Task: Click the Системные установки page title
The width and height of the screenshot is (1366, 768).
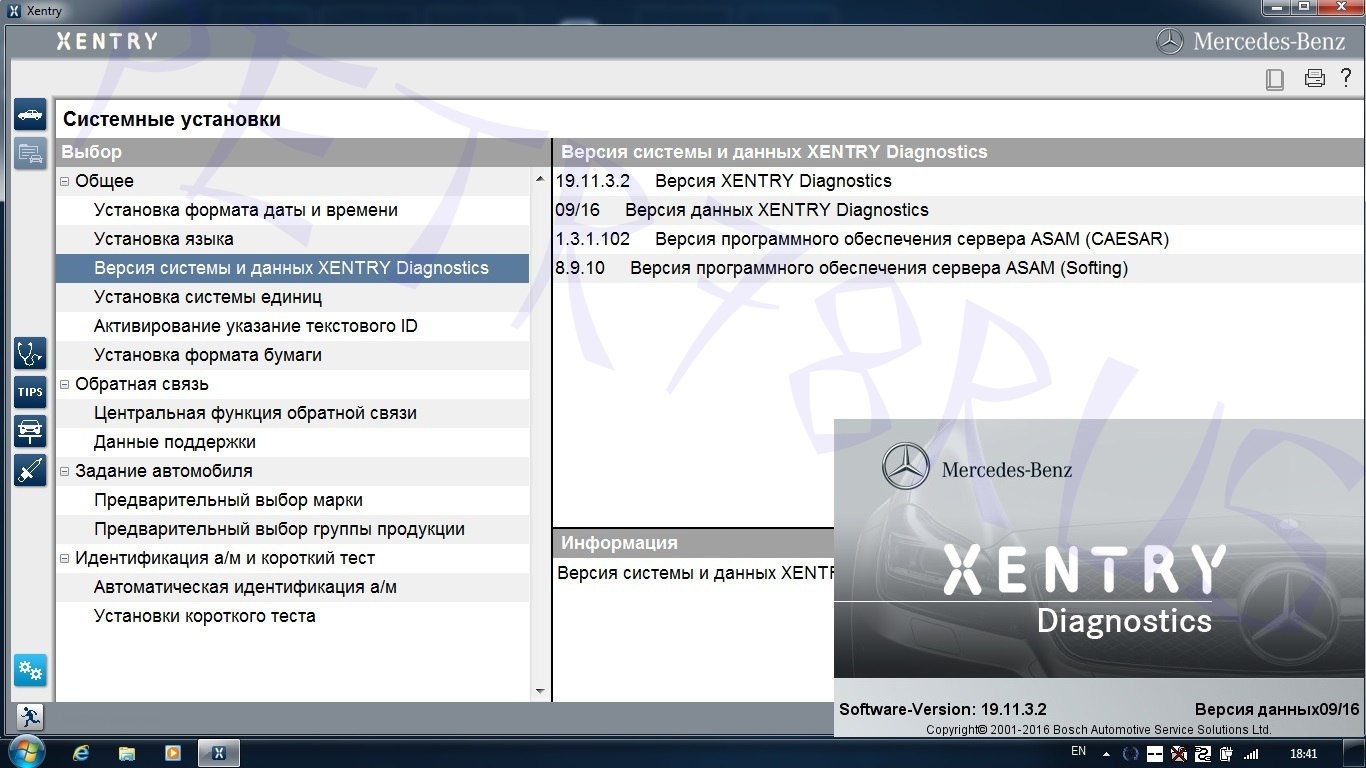Action: click(172, 119)
